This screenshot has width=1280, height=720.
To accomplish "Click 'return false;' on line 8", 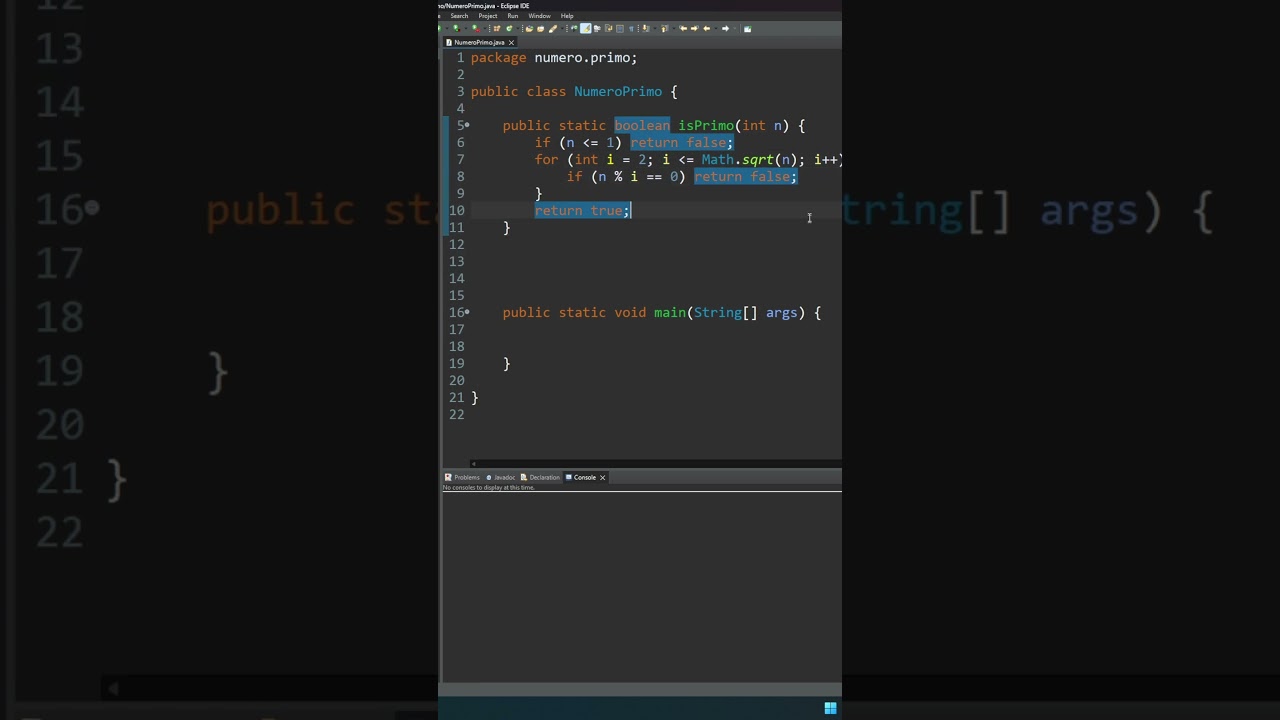I will click(745, 177).
